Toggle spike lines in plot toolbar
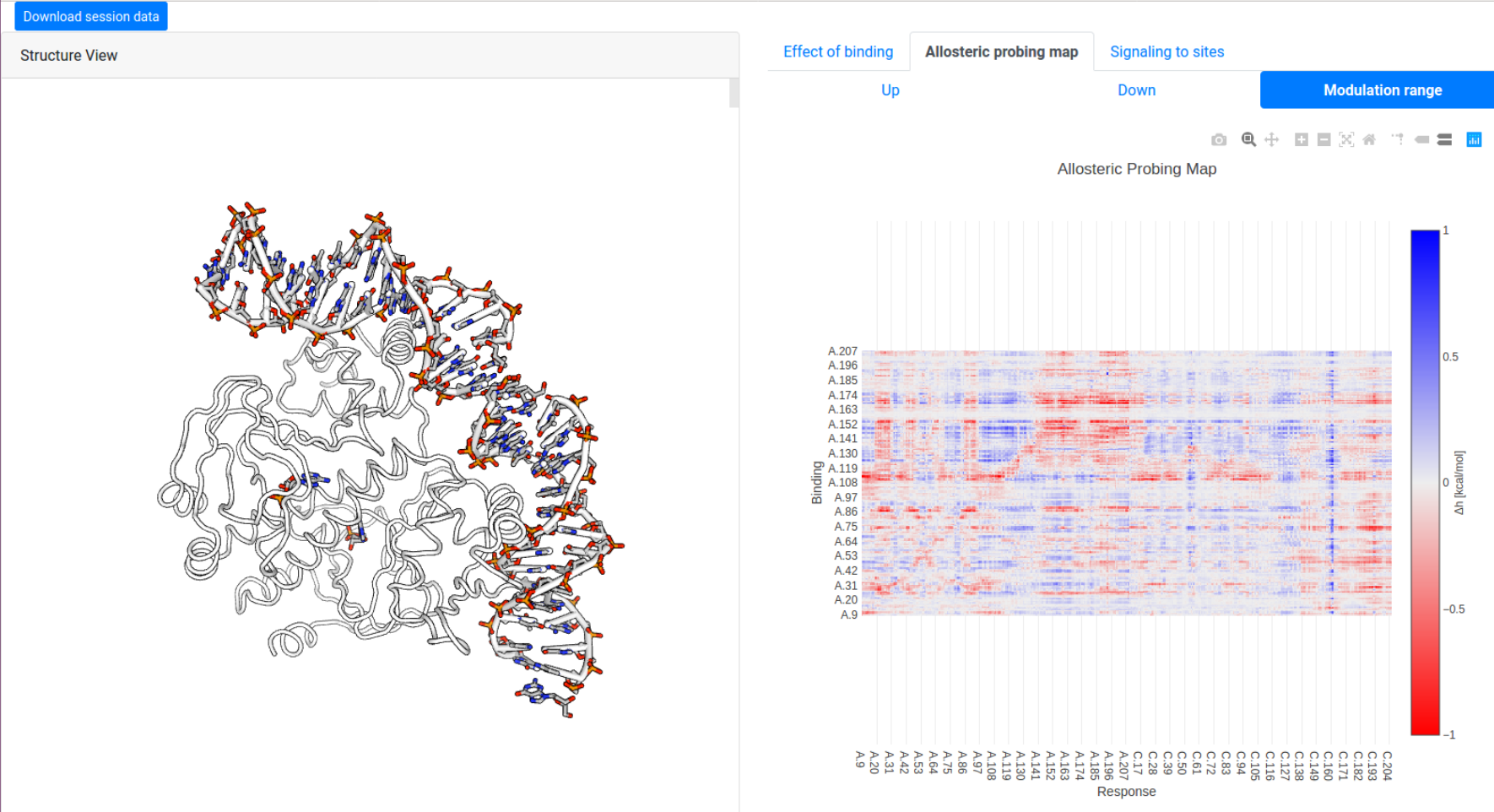 tap(1398, 140)
